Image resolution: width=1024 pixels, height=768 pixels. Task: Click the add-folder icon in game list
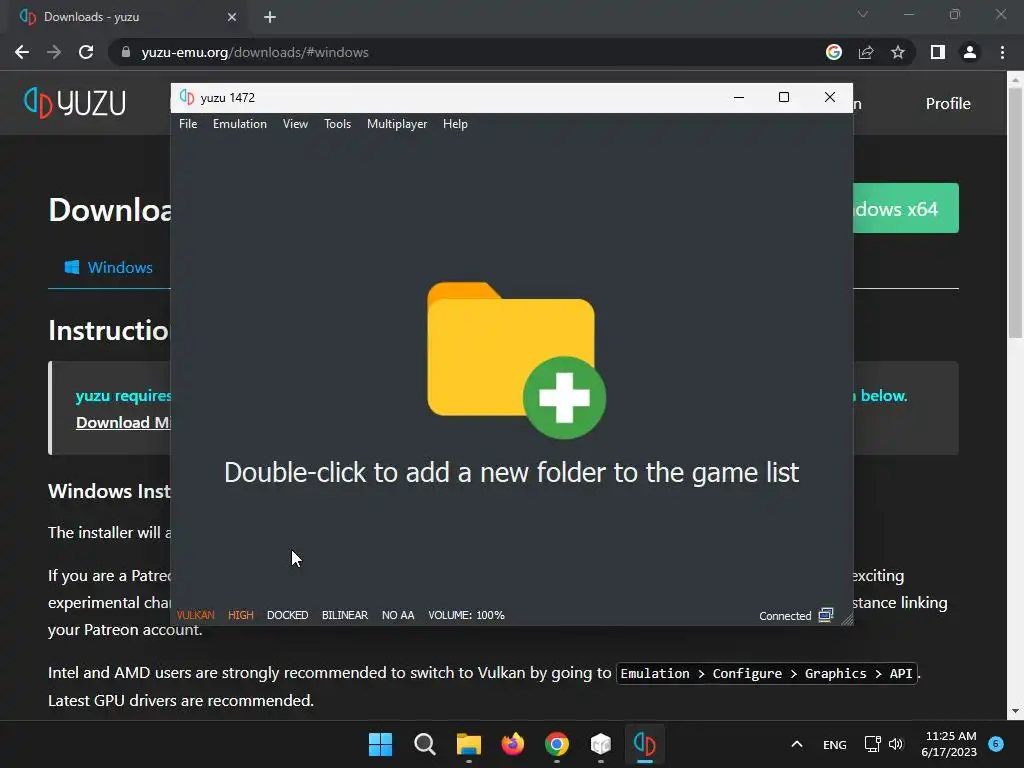pyautogui.click(x=516, y=360)
